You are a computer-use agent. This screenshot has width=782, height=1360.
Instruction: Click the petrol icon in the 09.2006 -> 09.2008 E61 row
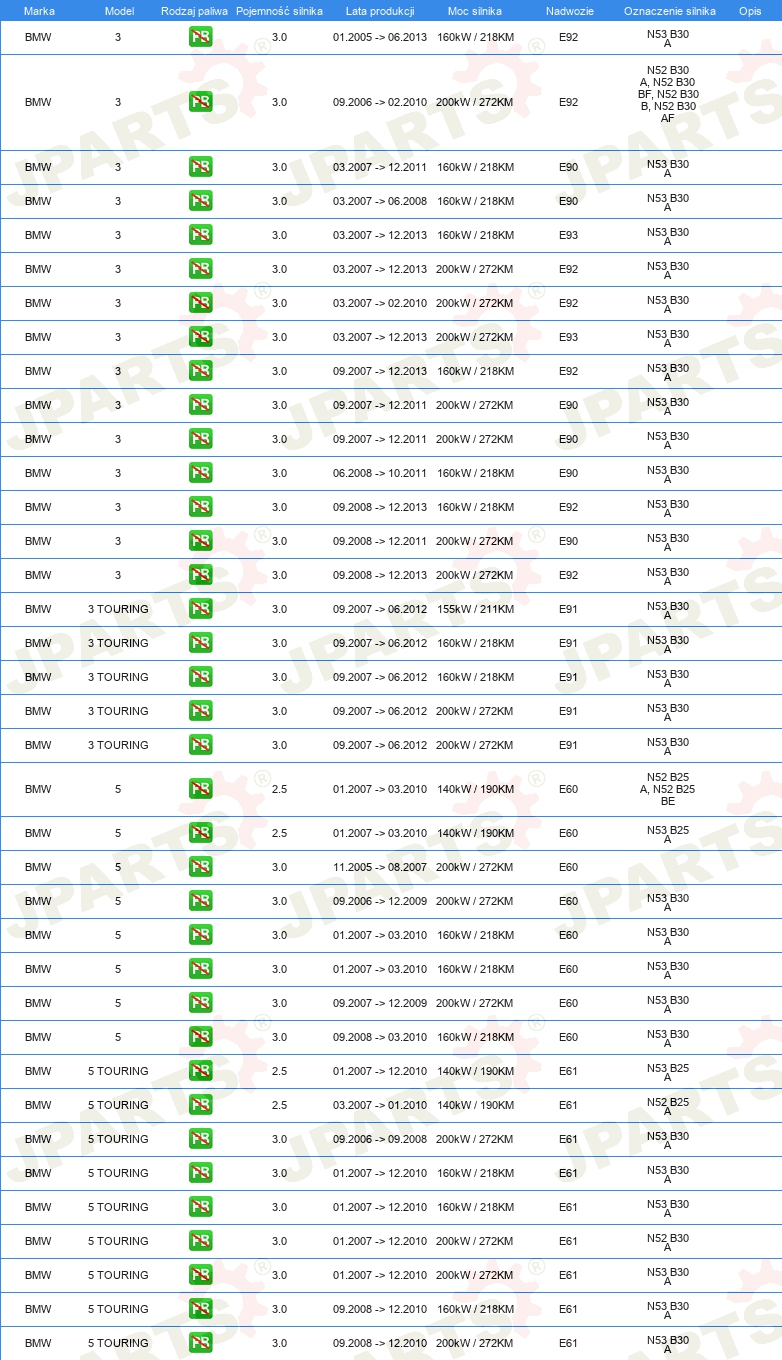(200, 1139)
